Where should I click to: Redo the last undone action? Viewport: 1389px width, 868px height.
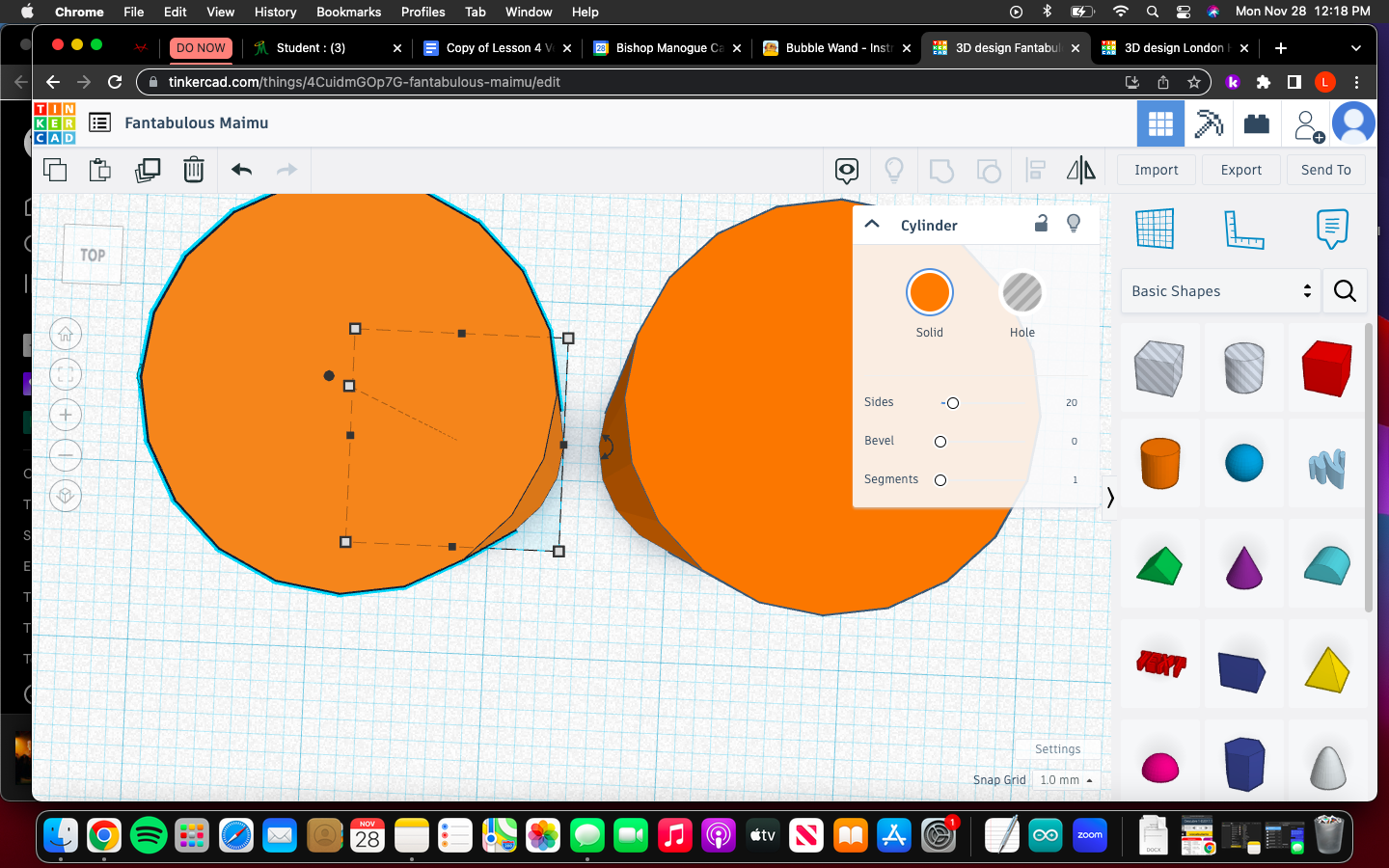click(x=287, y=170)
